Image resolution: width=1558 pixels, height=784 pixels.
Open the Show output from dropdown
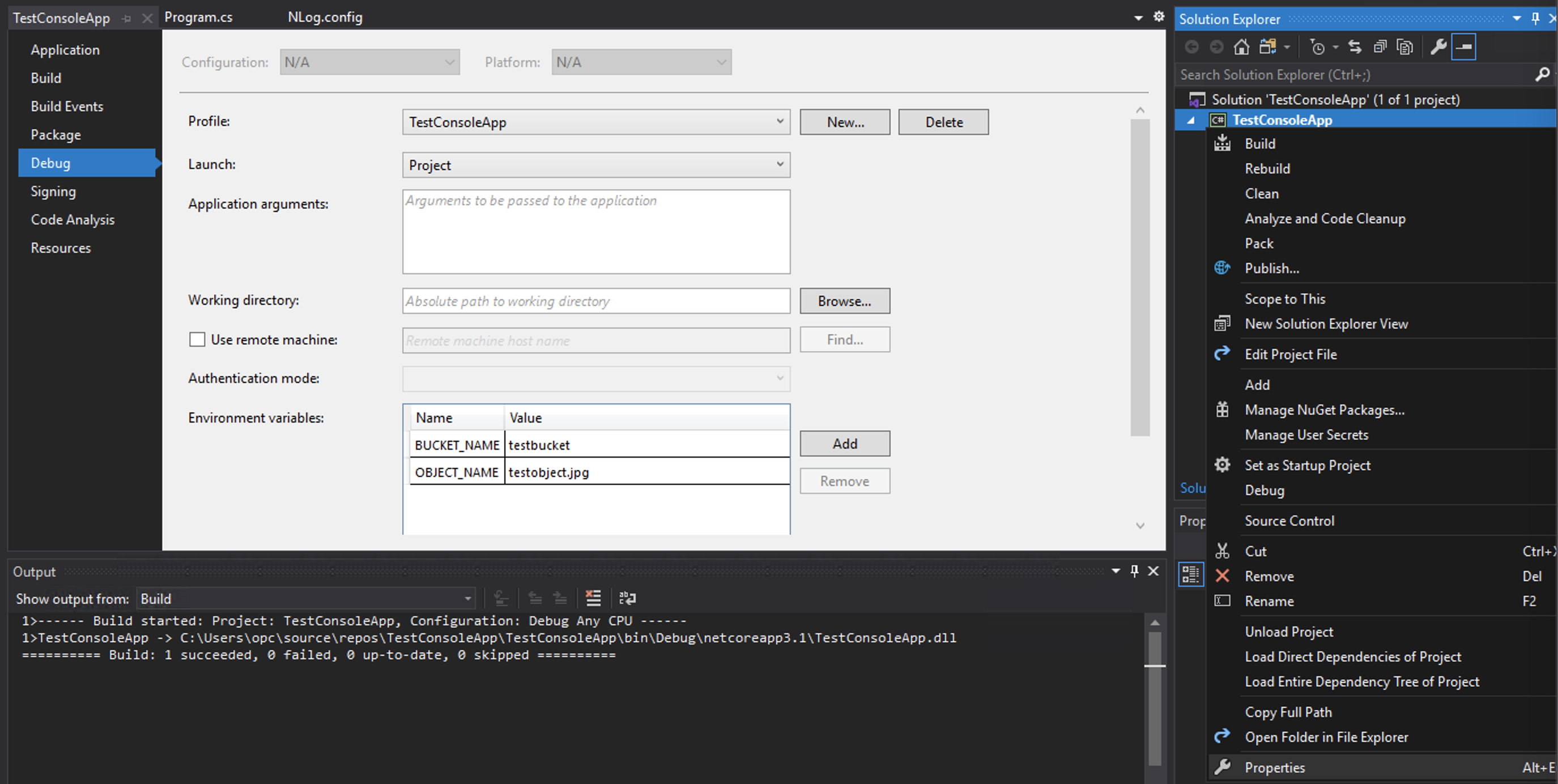point(305,598)
